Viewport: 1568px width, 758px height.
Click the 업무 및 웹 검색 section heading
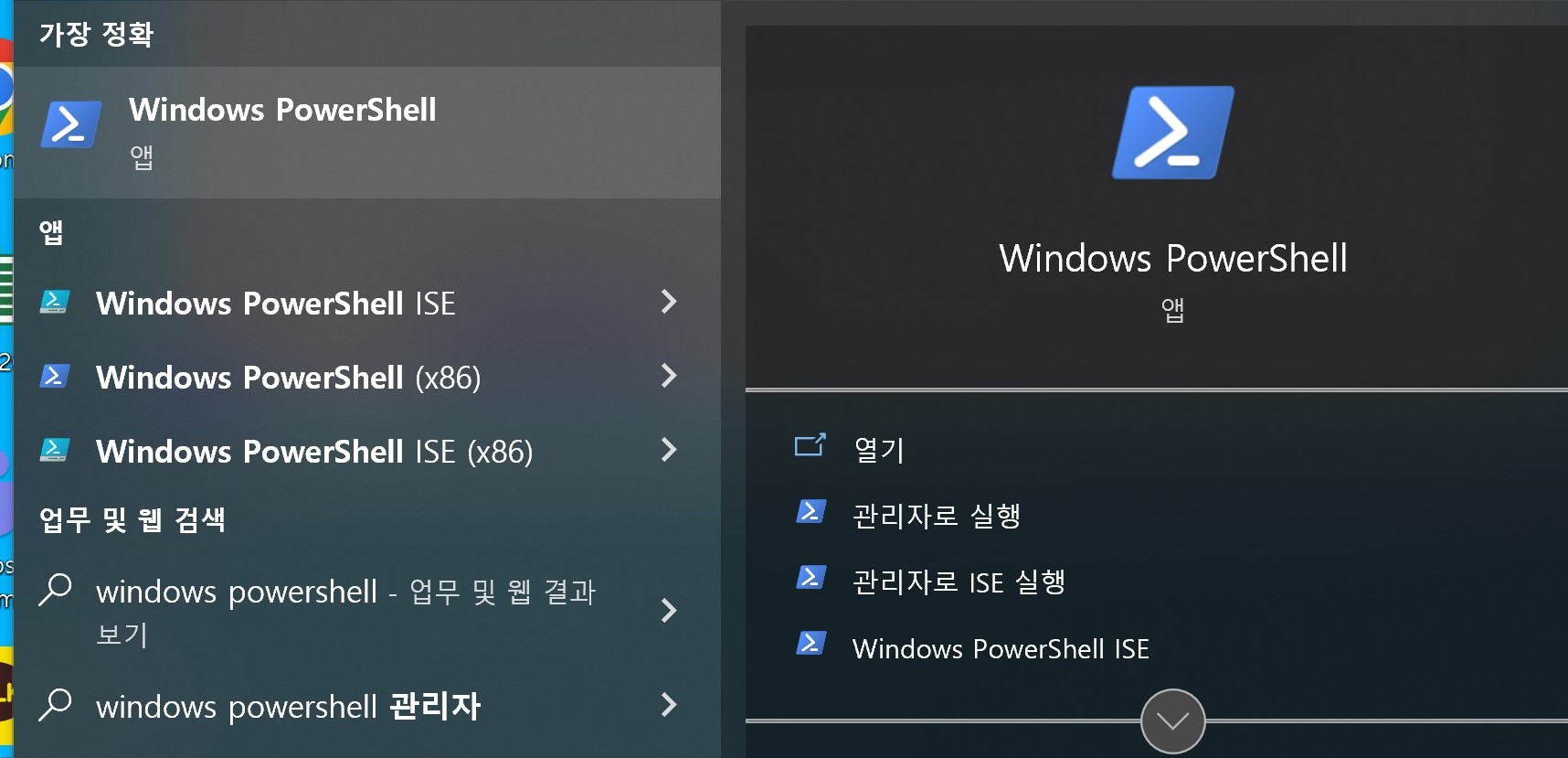pyautogui.click(x=132, y=520)
